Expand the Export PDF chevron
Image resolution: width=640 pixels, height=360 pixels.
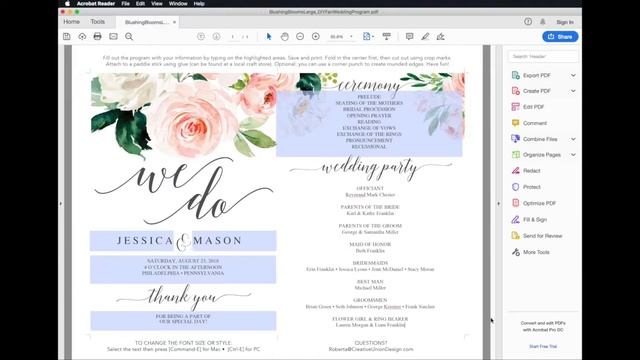pyautogui.click(x=573, y=76)
